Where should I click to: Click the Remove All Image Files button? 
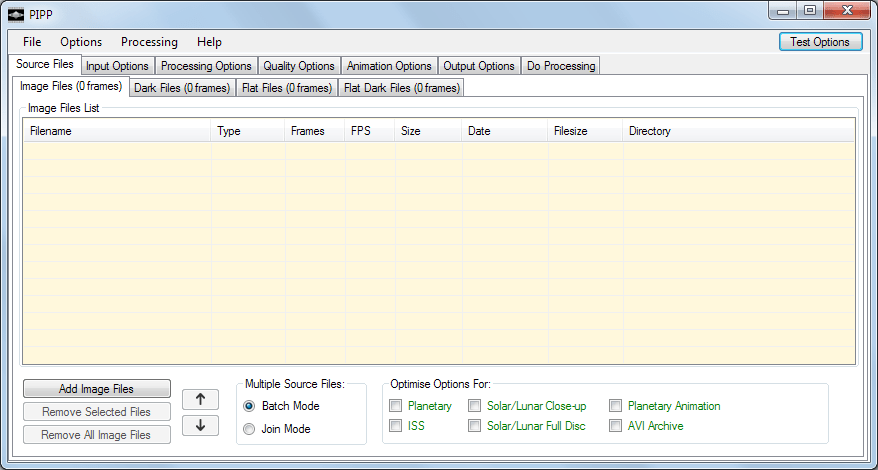point(96,435)
